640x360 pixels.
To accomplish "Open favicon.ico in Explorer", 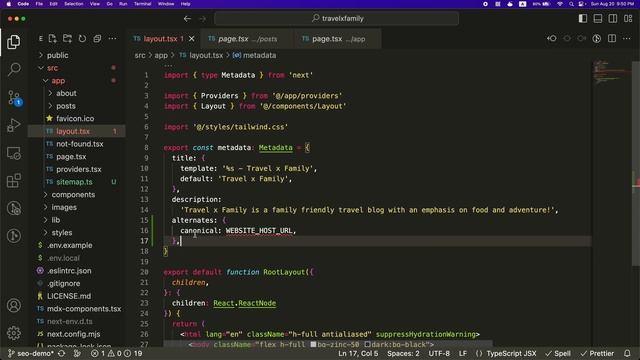I will click(x=76, y=119).
